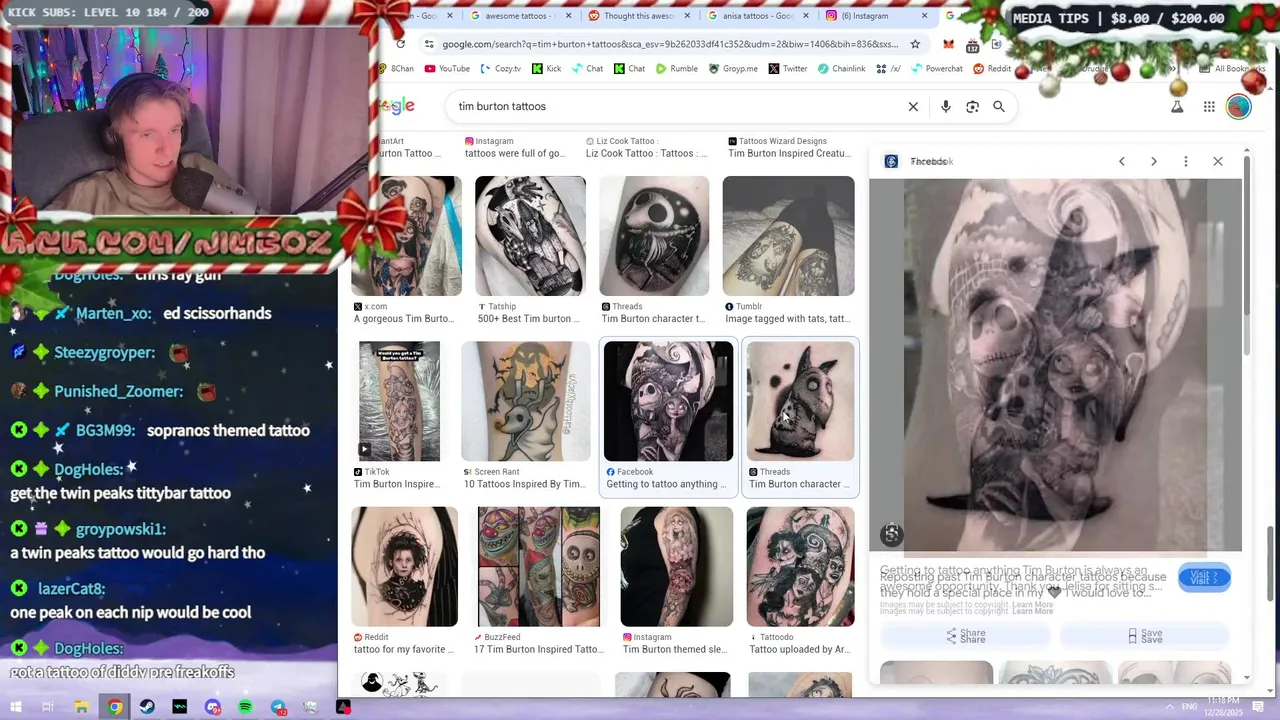Image resolution: width=1280 pixels, height=720 pixels.
Task: Open the Google apps grid
Action: pos(1209,106)
